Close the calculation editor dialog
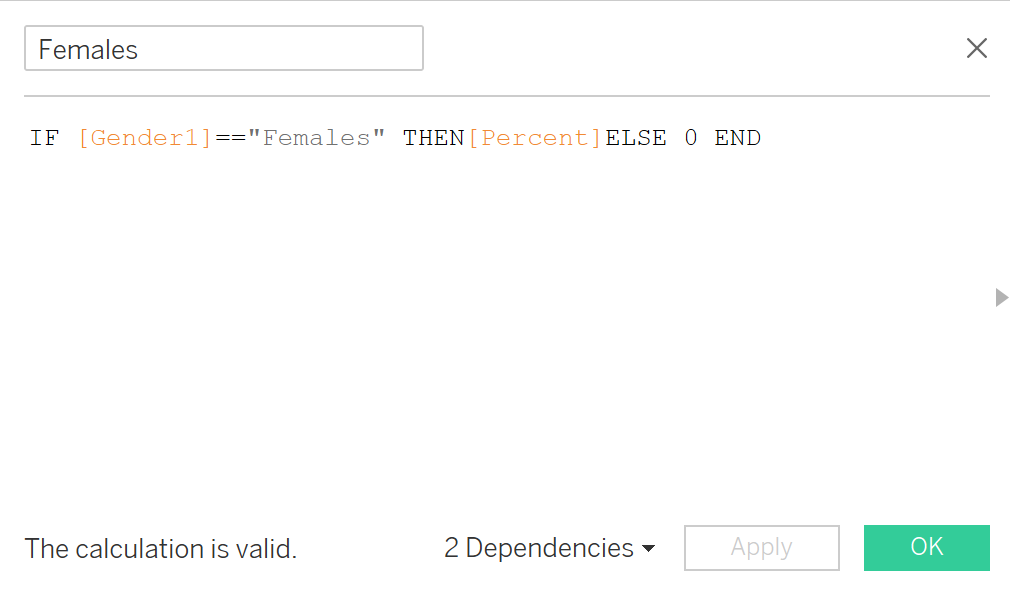 [976, 48]
